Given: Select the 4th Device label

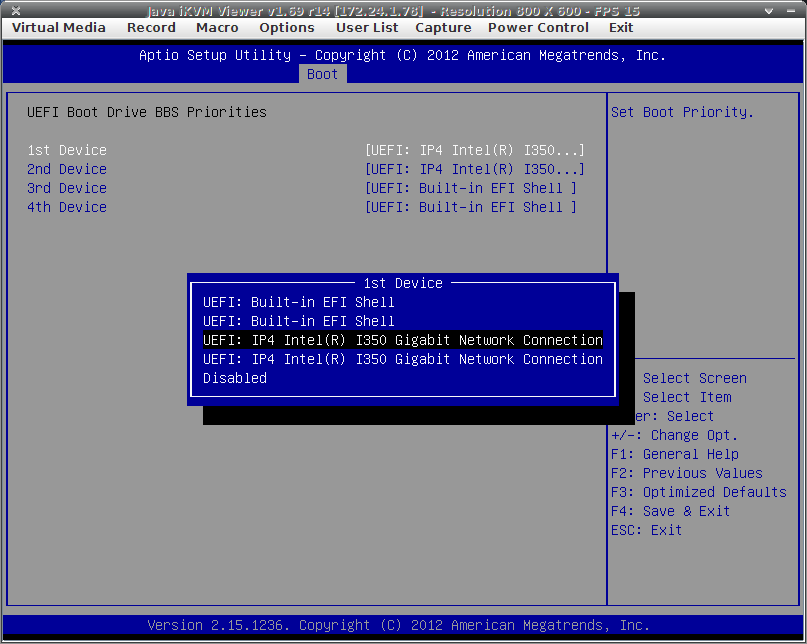Looking at the screenshot, I should tap(67, 207).
